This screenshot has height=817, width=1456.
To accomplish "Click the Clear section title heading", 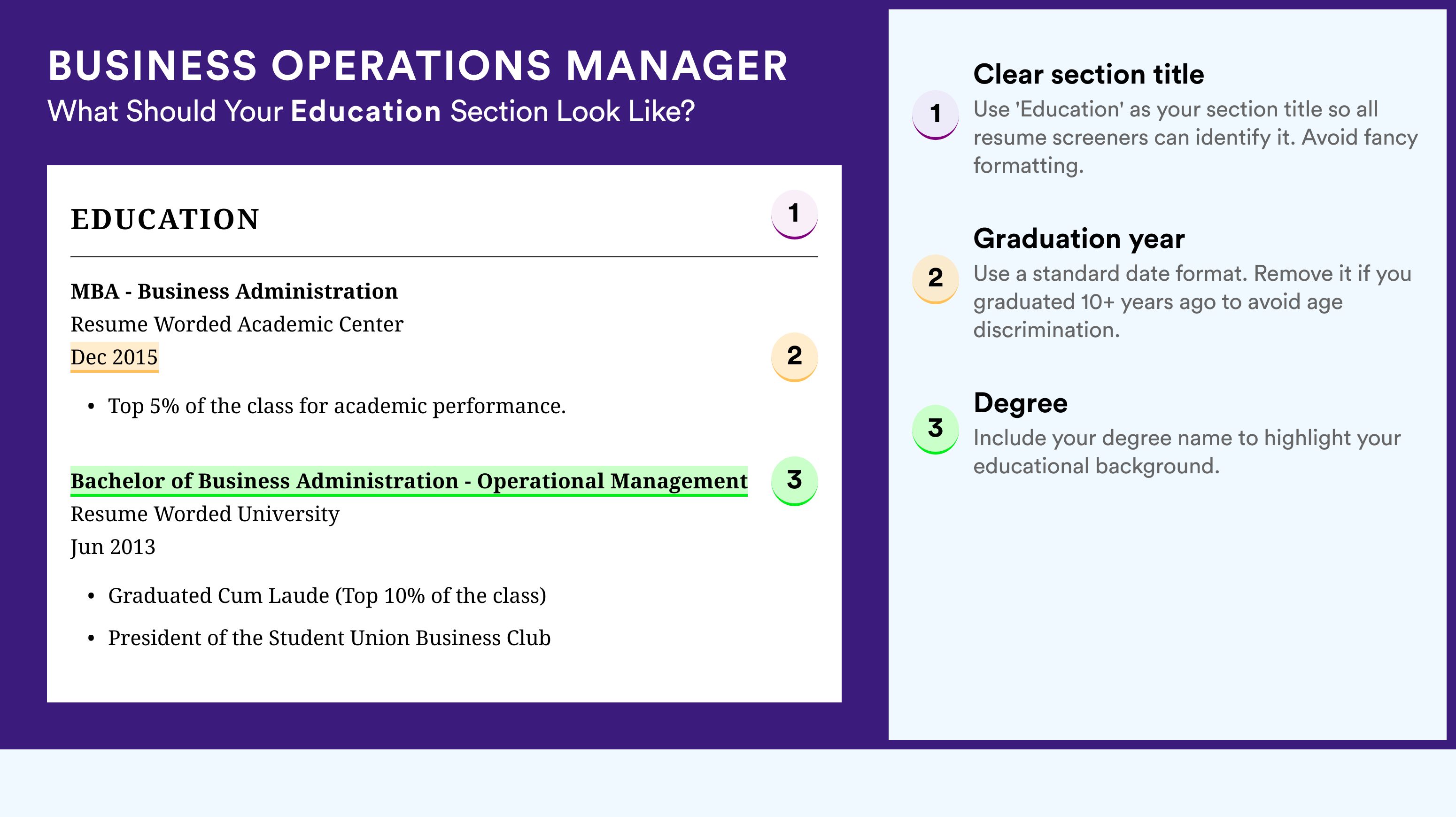I will pos(1089,74).
